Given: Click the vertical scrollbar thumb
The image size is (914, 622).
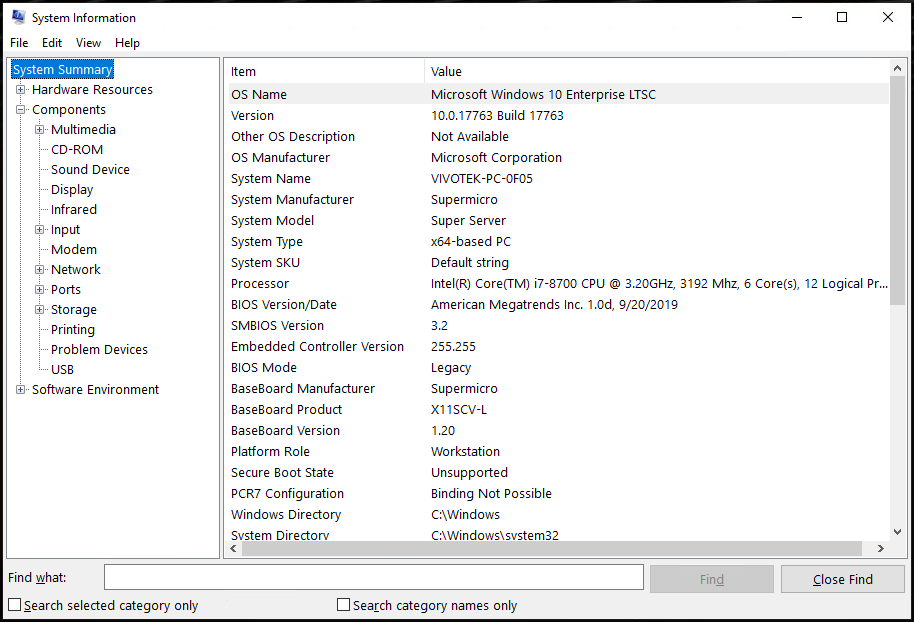Looking at the screenshot, I should [x=897, y=190].
